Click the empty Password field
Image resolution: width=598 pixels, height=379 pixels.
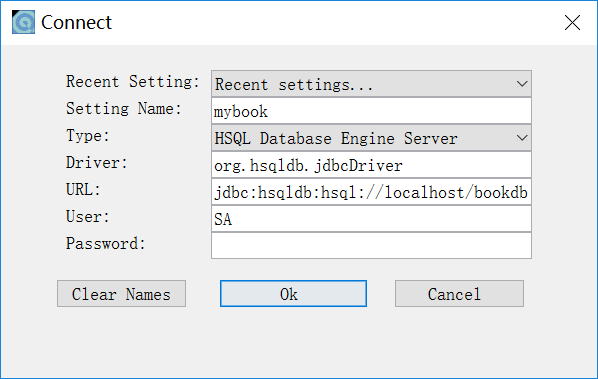[371, 246]
